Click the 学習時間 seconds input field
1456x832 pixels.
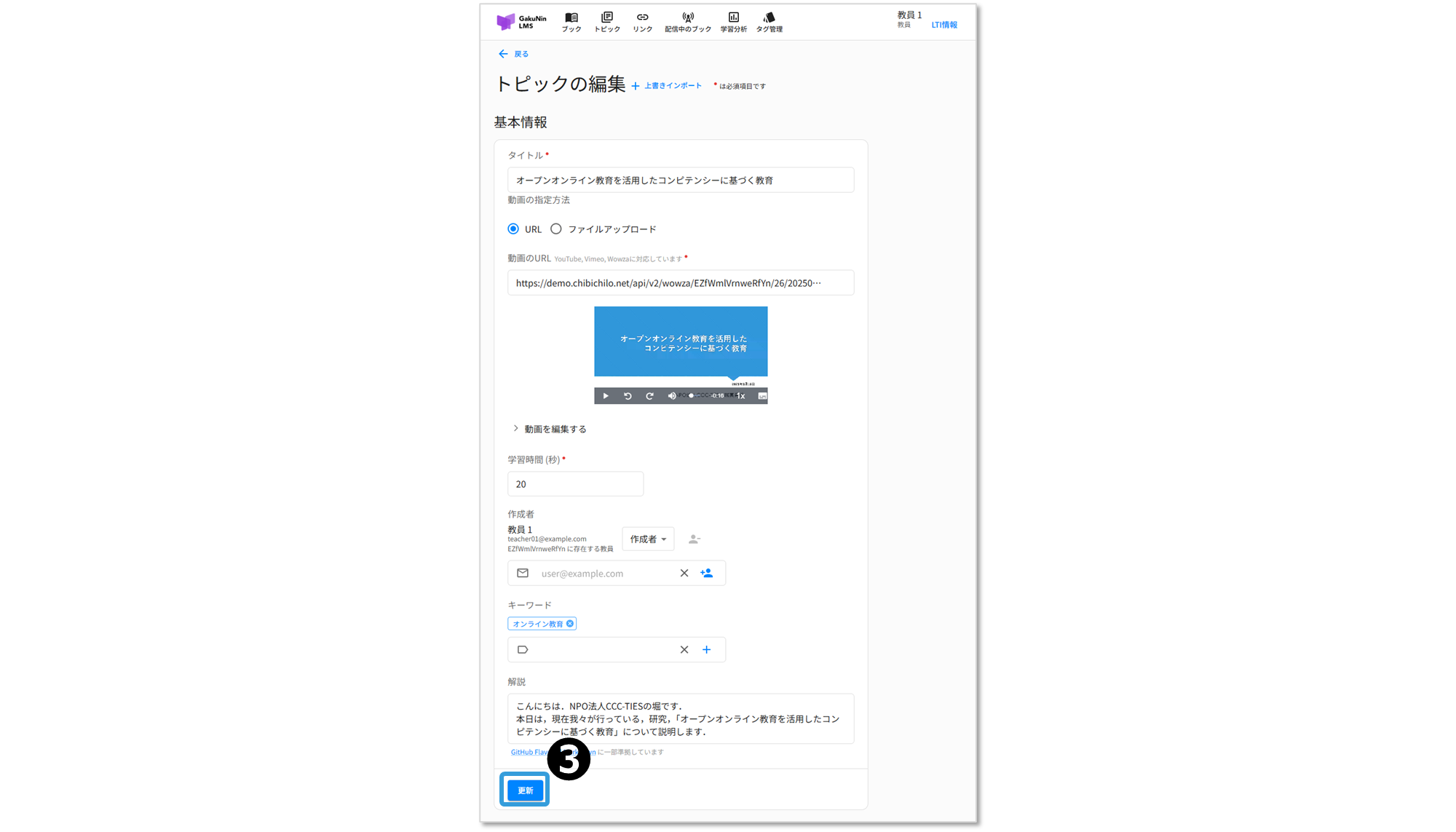575,484
